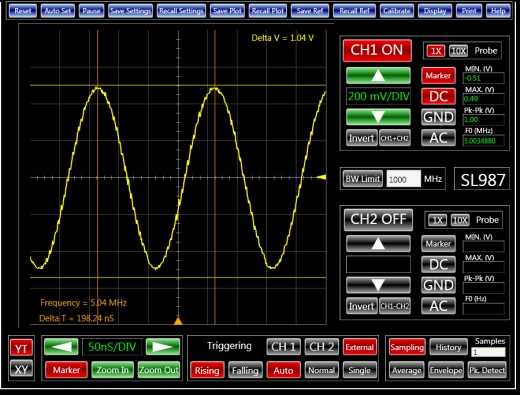This screenshot has width=520, height=395.
Task: Click the Zoom In button
Action: coord(112,370)
